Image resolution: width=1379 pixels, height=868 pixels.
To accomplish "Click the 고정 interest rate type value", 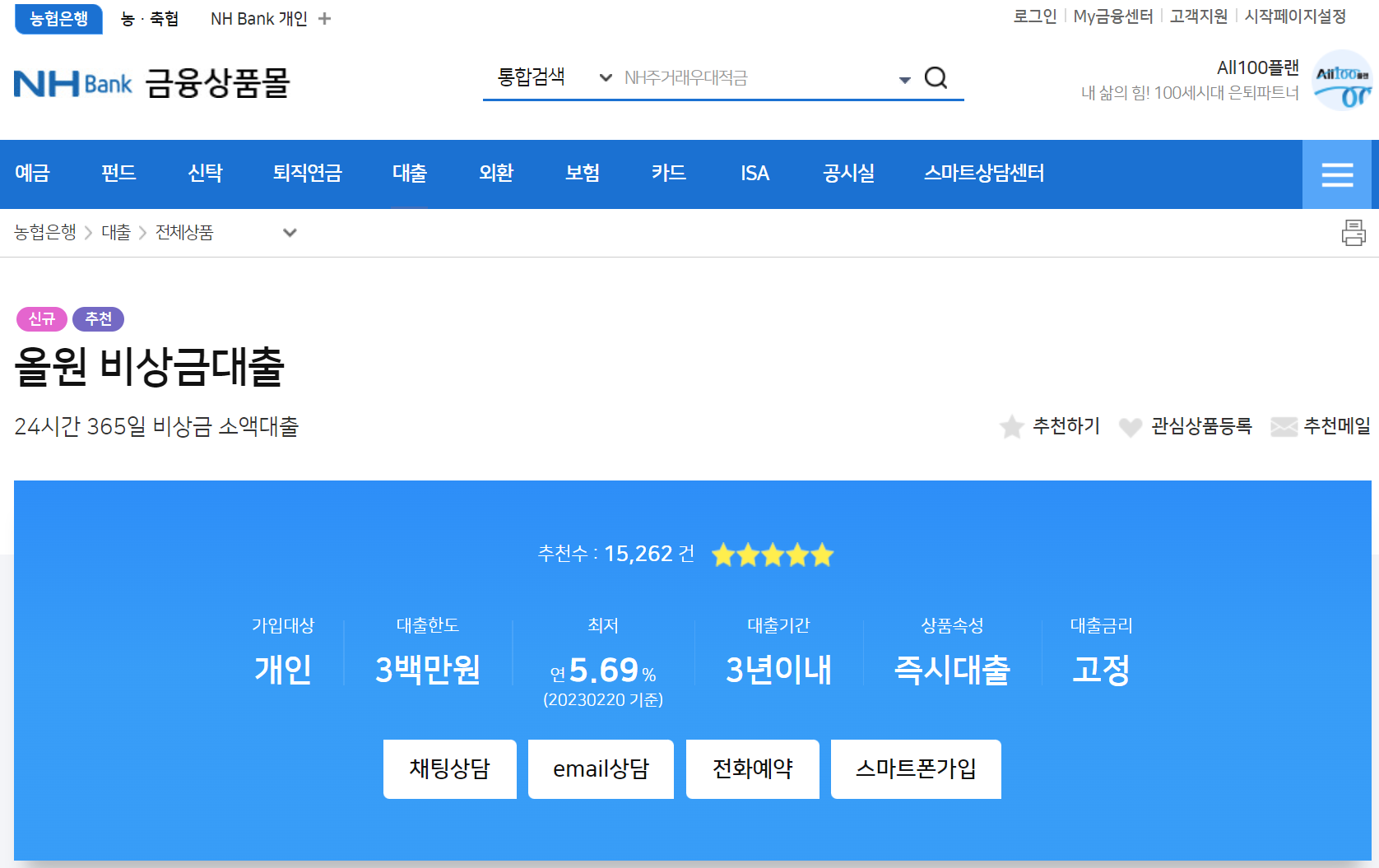I will coord(1101,670).
